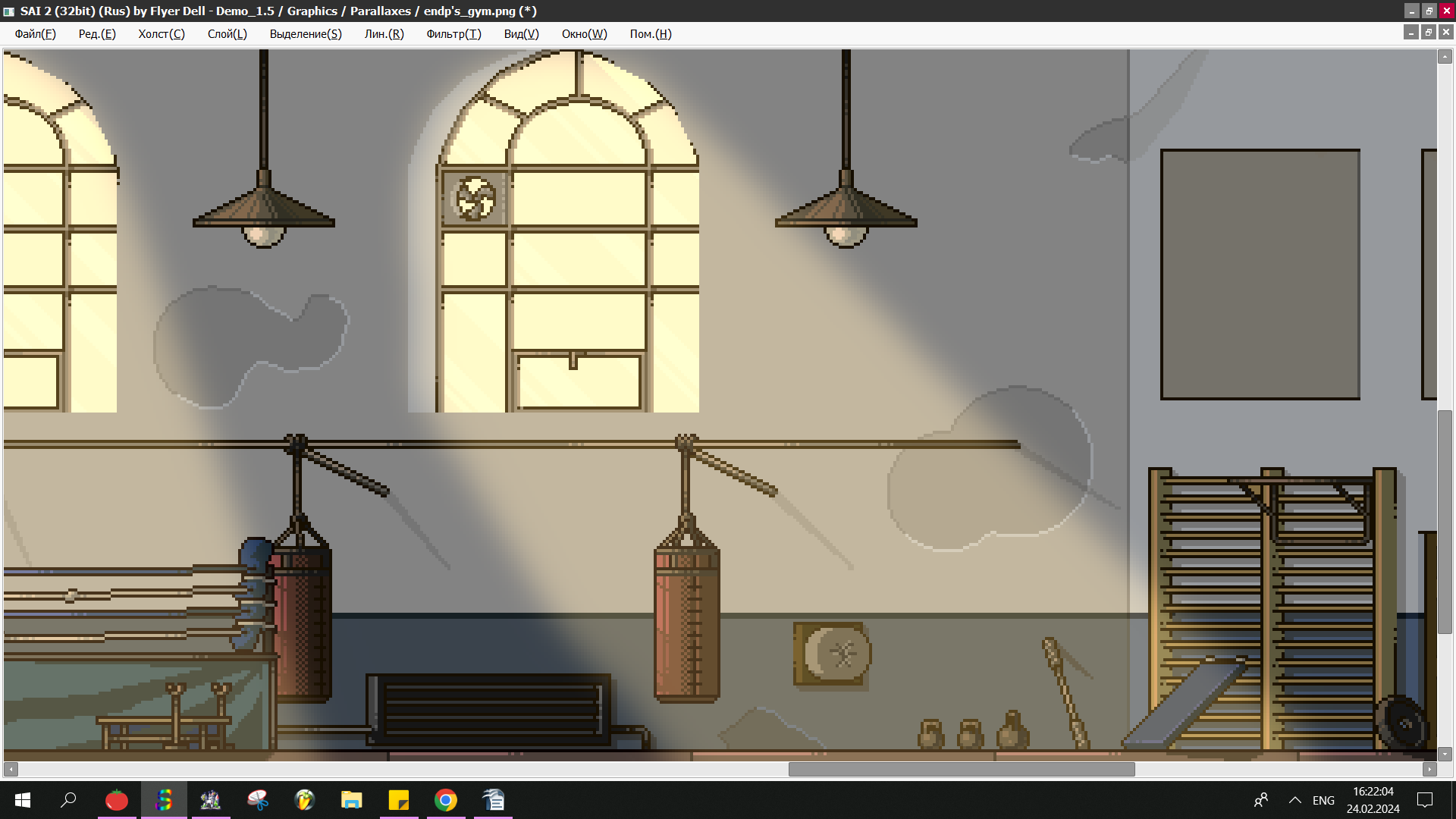
Task: Open the Выделение(S) selection menu
Action: pos(306,34)
